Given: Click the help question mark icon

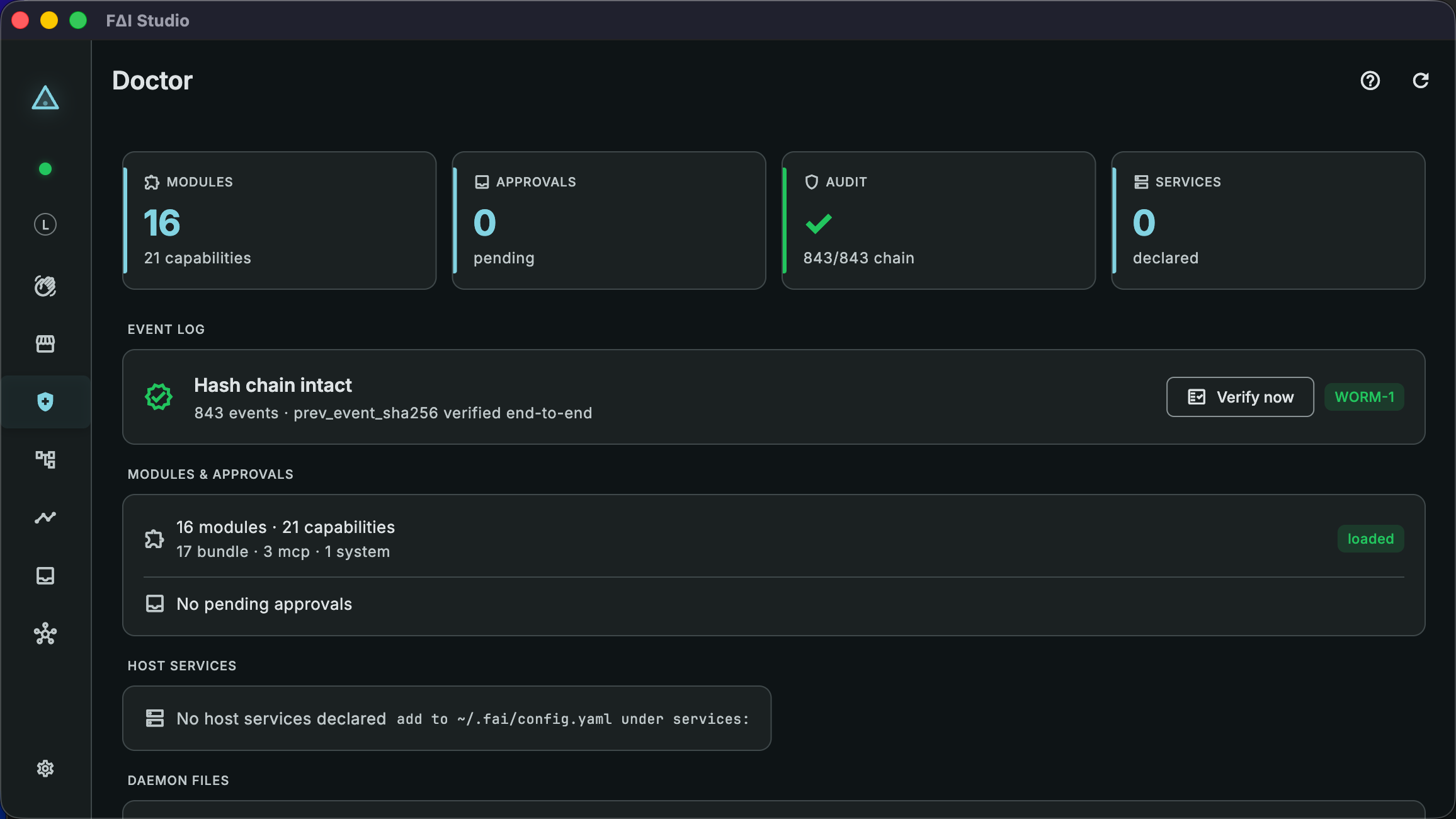Looking at the screenshot, I should point(1370,81).
